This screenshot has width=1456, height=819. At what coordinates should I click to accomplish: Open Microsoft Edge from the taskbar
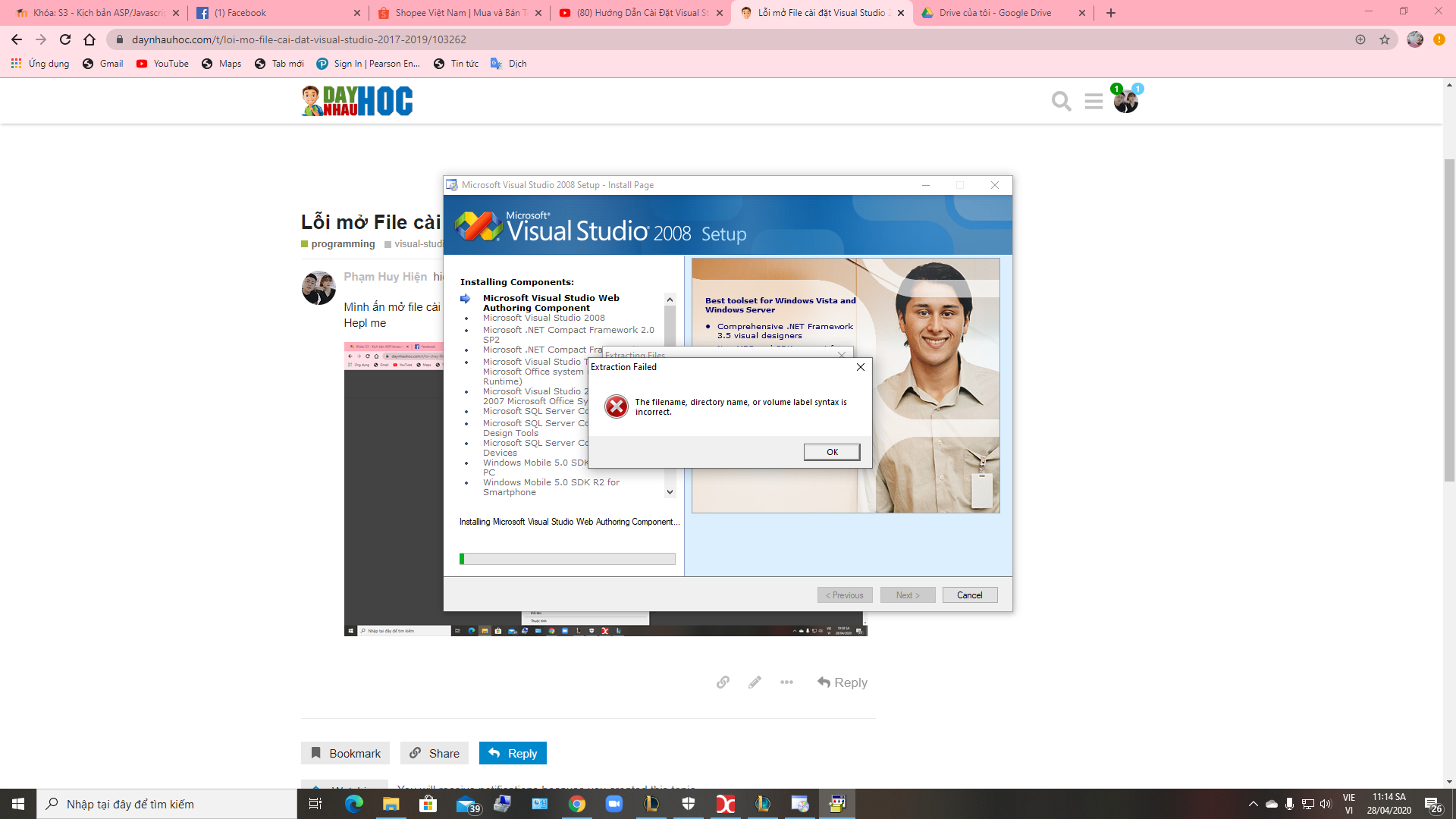point(354,804)
